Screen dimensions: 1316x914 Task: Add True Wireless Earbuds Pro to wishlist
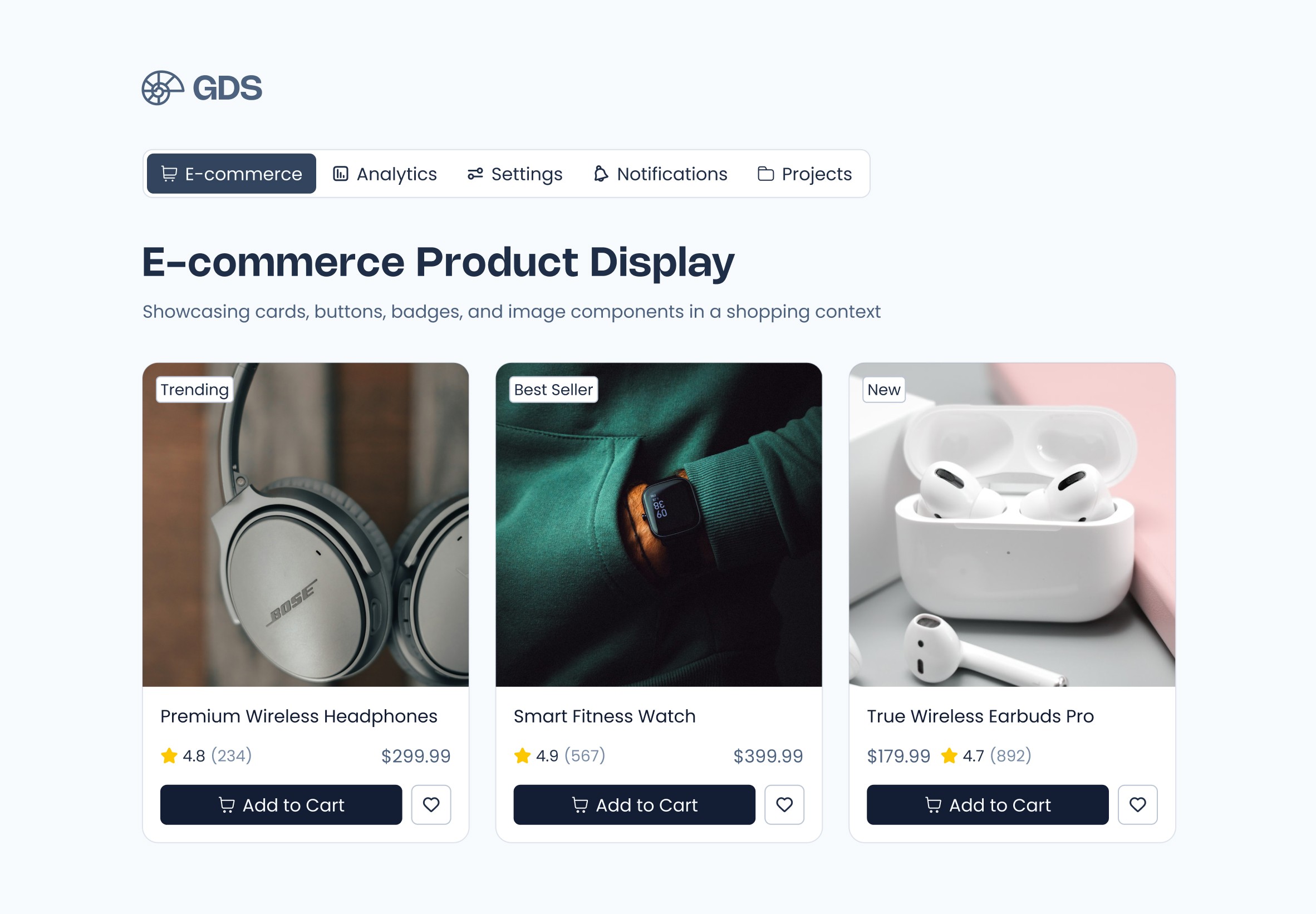point(1138,804)
